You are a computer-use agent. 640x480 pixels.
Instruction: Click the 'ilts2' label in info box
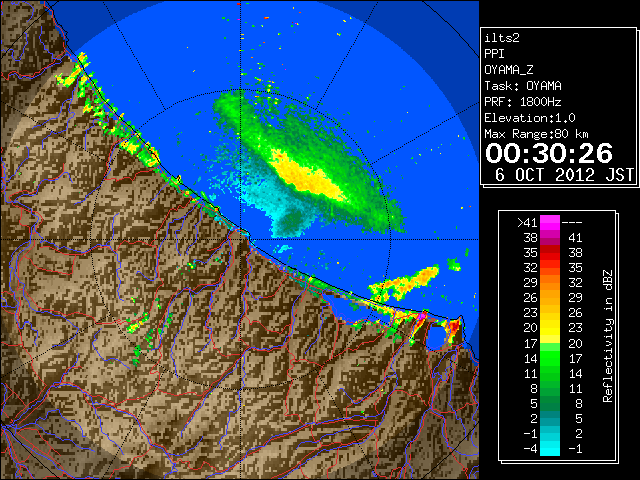point(502,38)
